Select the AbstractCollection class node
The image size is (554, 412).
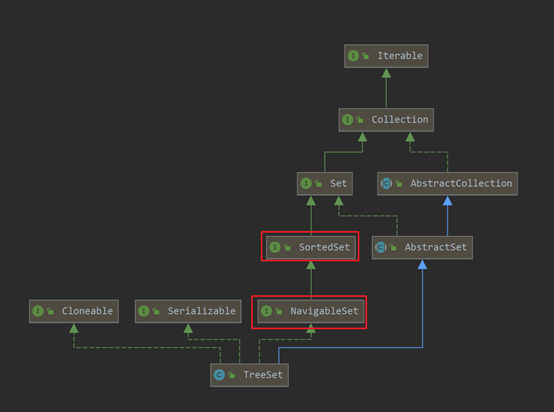[447, 184]
